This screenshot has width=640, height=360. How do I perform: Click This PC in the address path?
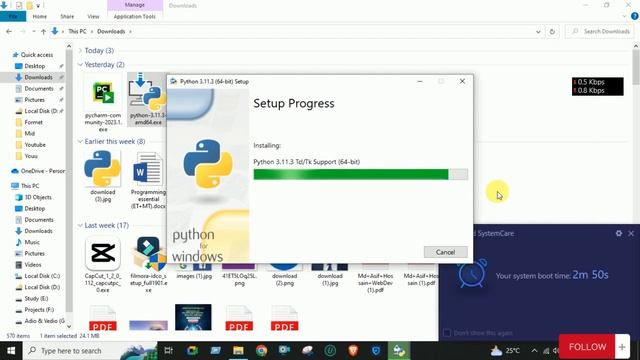pyautogui.click(x=77, y=31)
